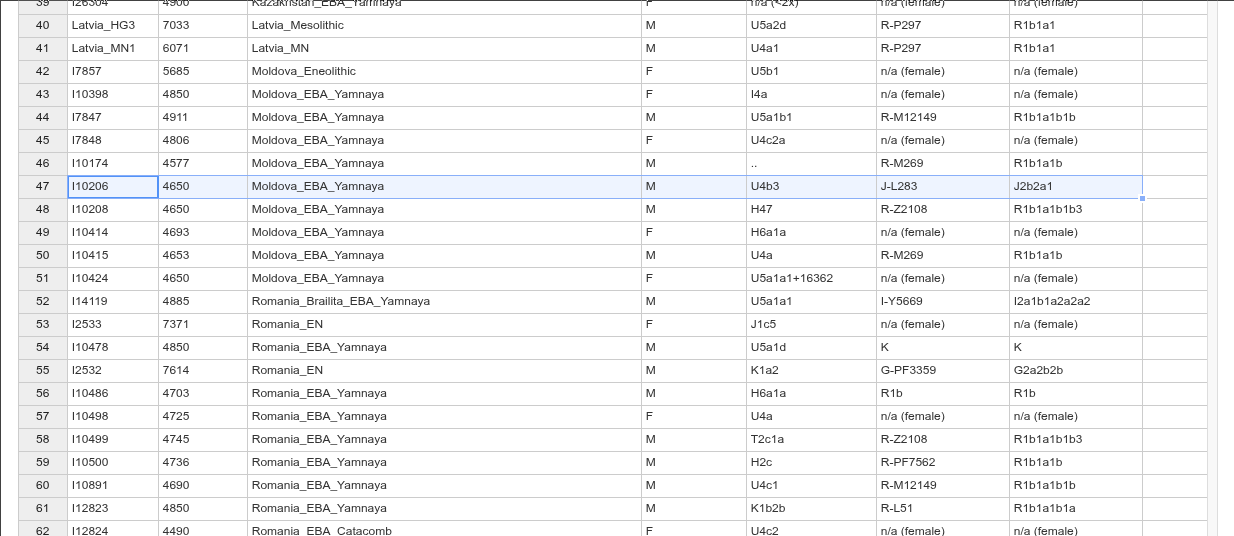Click sample ID I7857
The height and width of the screenshot is (536, 1234).
point(113,71)
